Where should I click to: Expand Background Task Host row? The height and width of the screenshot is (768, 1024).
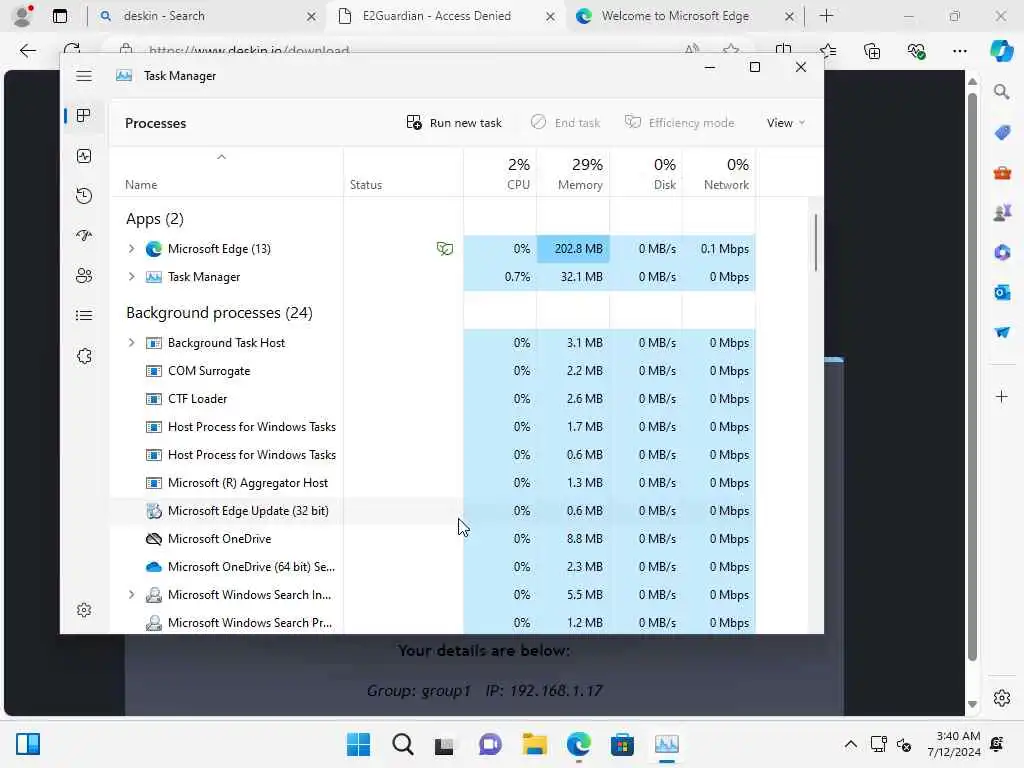[131, 343]
